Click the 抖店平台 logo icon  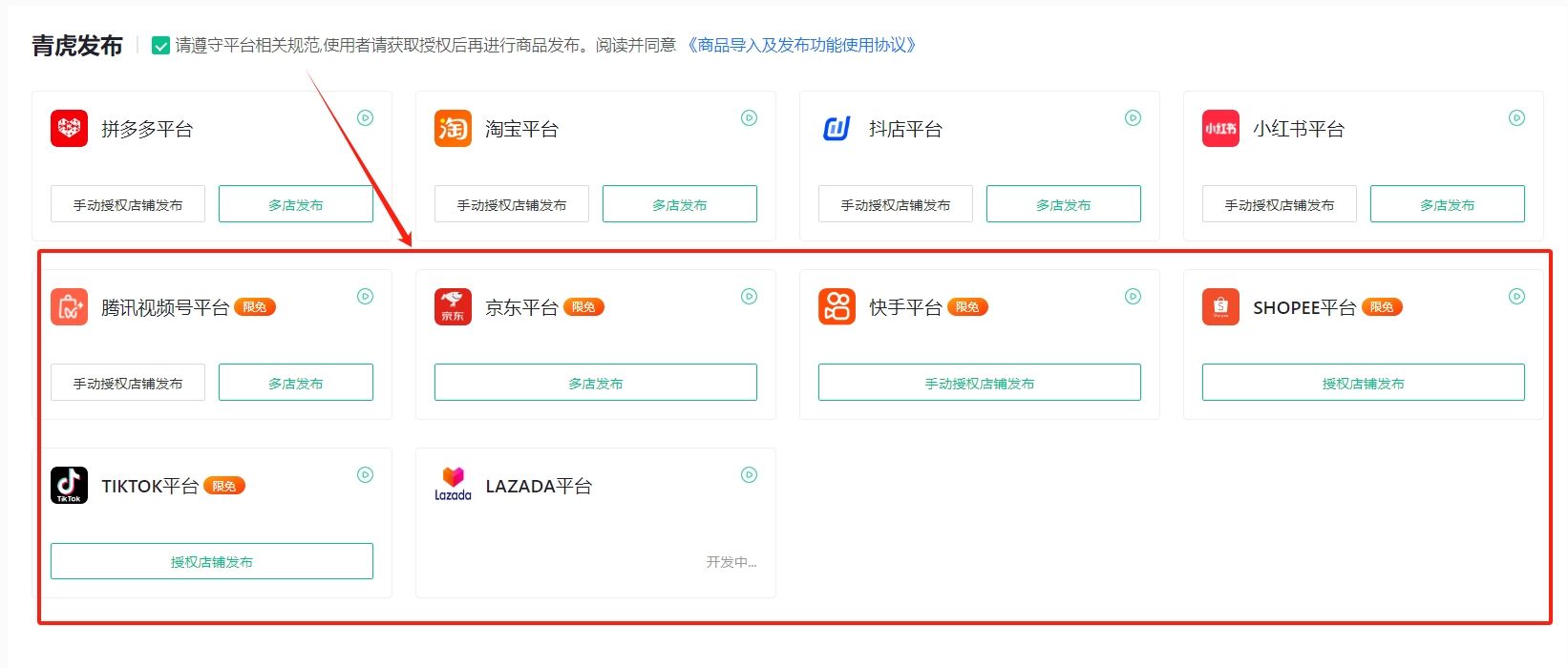837,128
